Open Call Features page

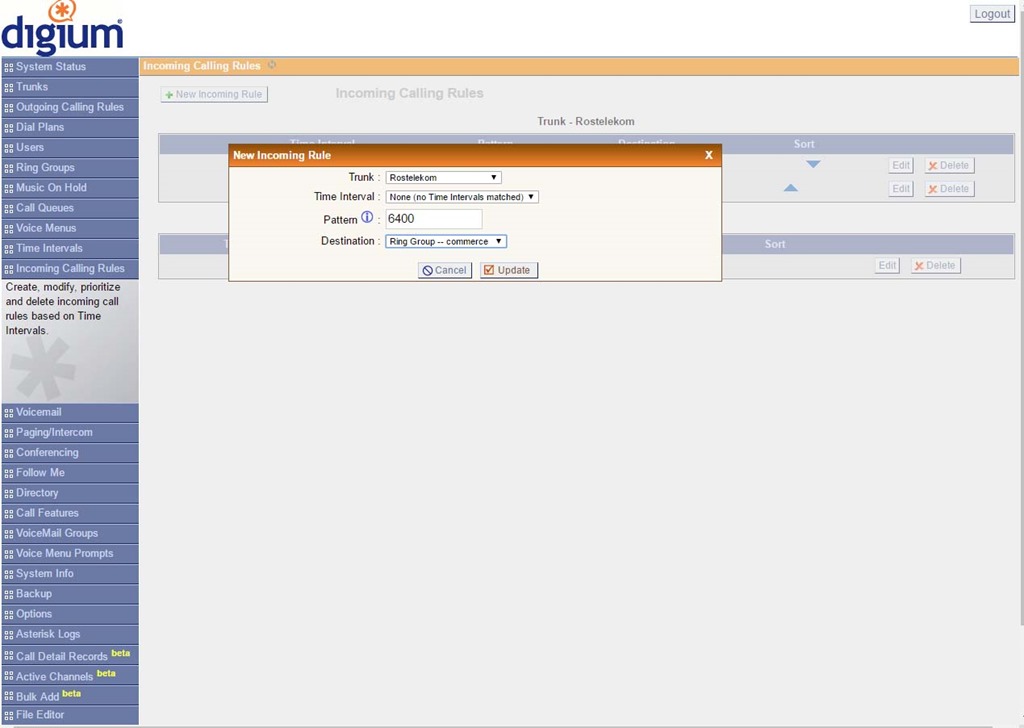[x=70, y=514]
